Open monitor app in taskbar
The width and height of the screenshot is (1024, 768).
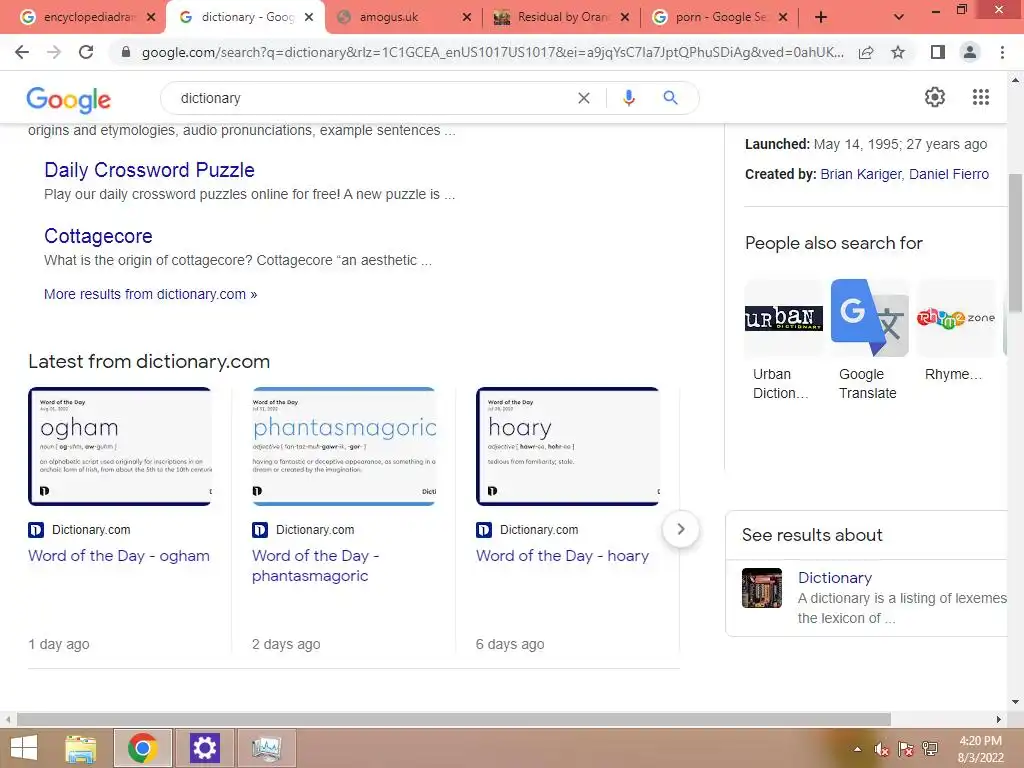coord(266,748)
